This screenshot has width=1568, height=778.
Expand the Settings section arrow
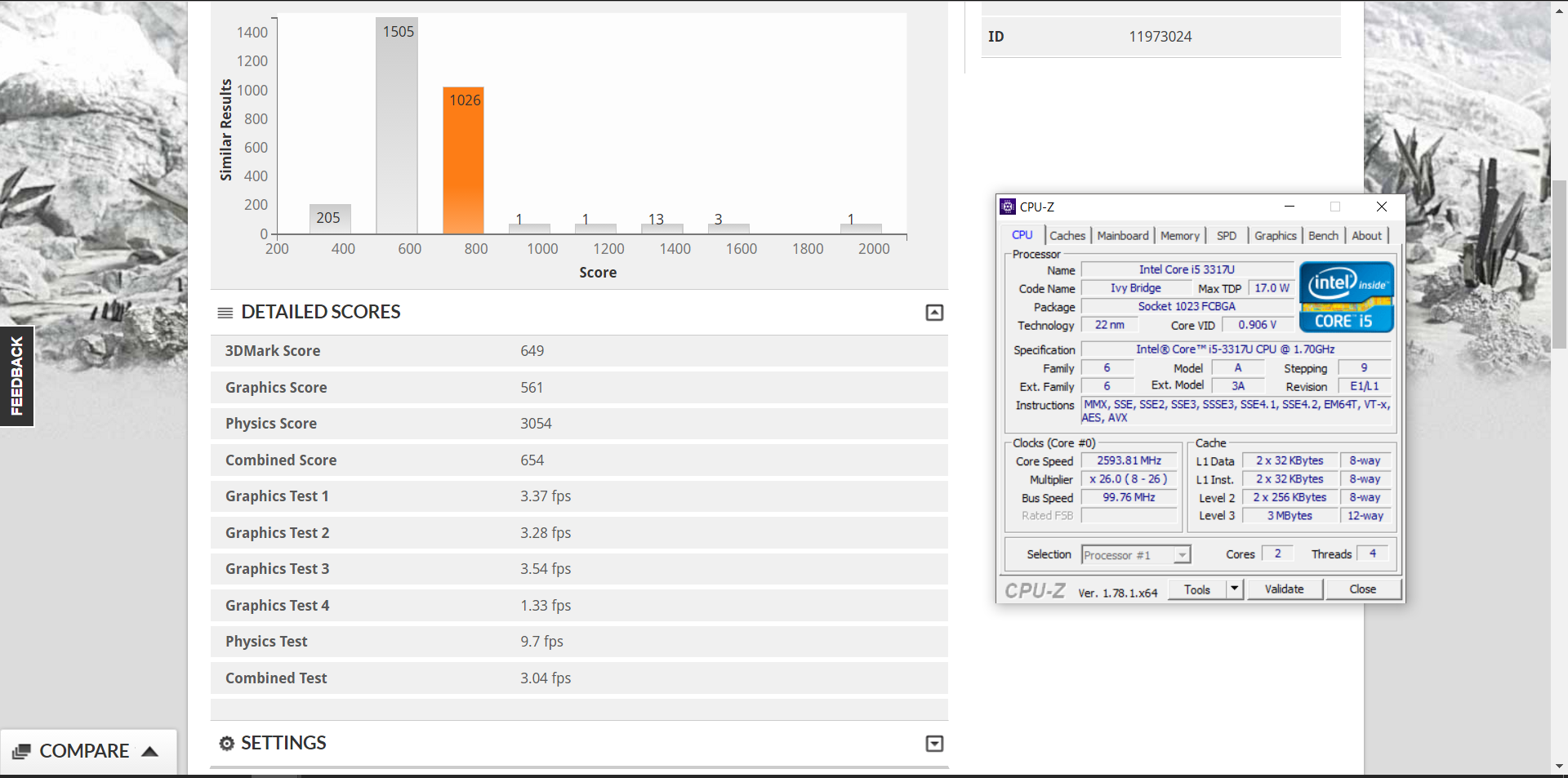point(934,744)
